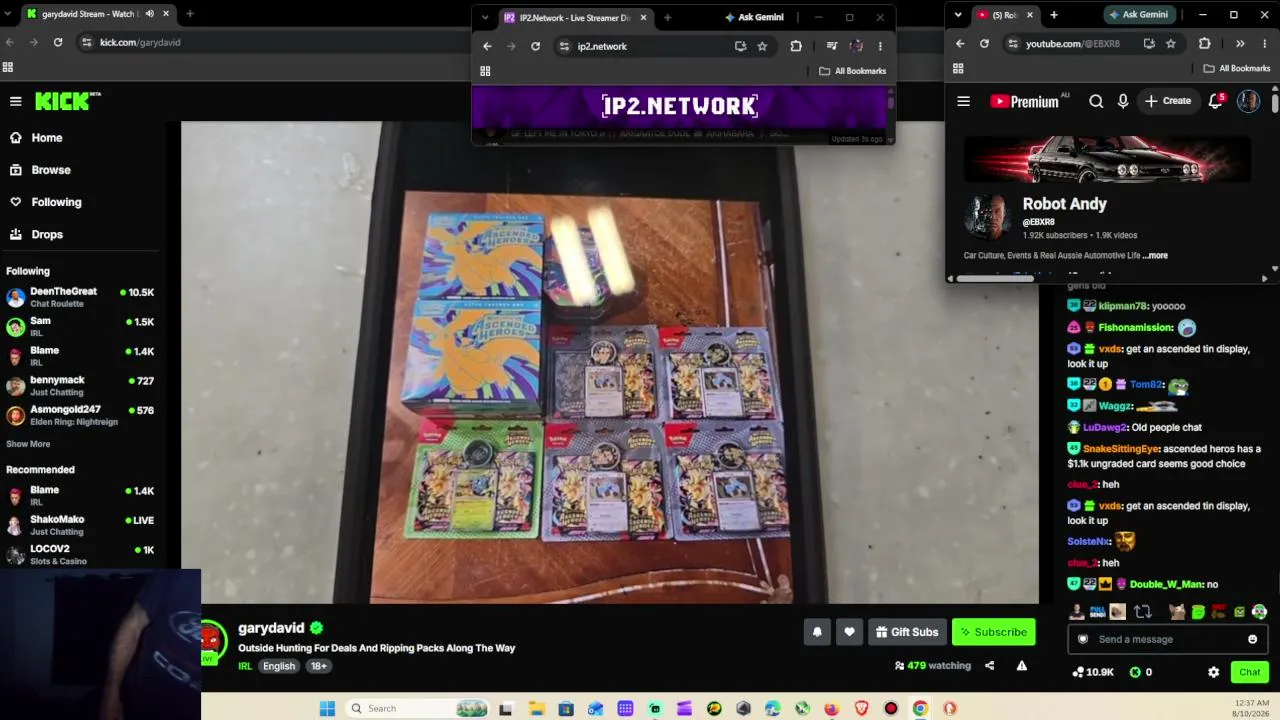Image resolution: width=1280 pixels, height=720 pixels.
Task: Select the IP2.Network browser tab
Action: pyautogui.click(x=575, y=17)
